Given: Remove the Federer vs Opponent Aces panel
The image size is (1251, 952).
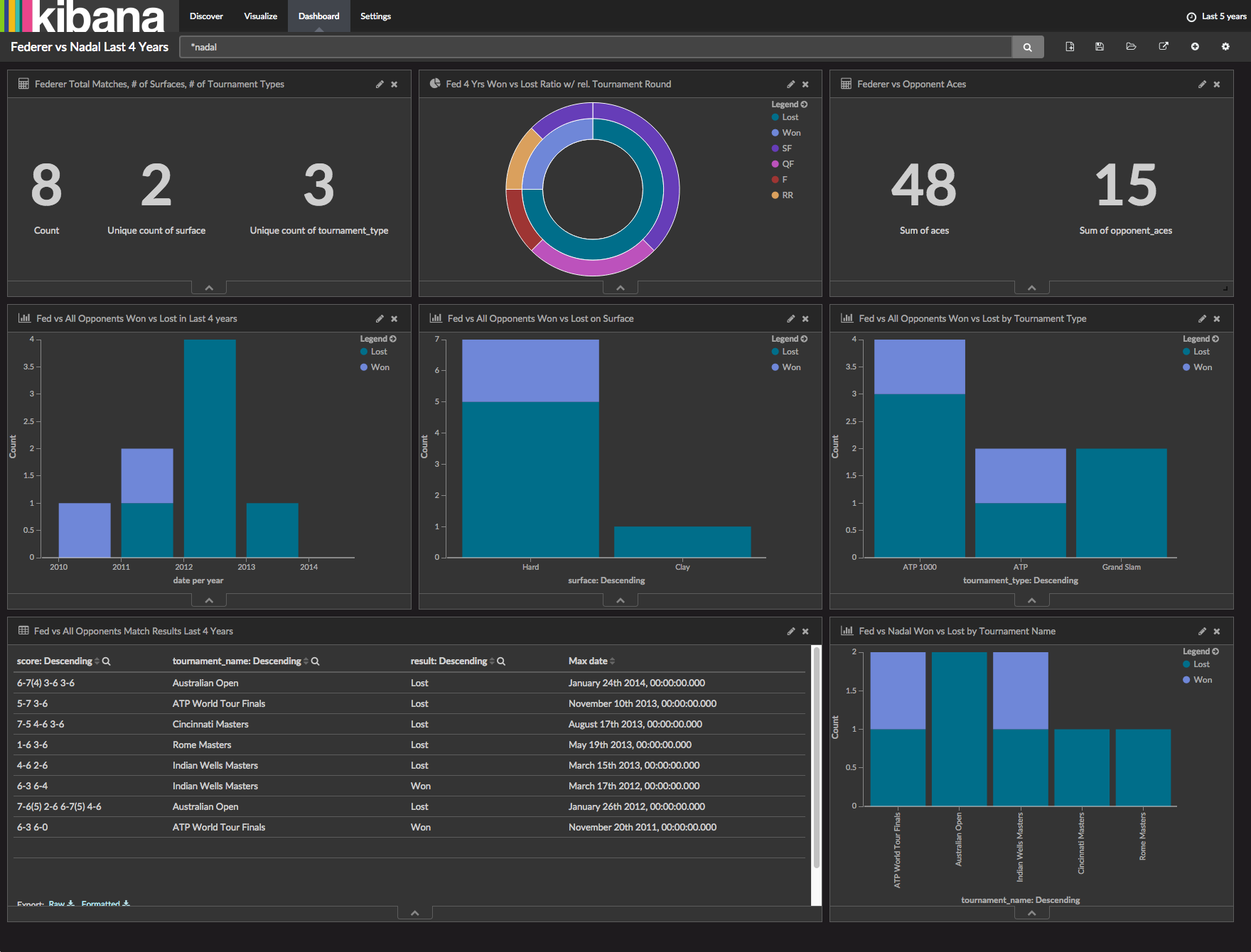Looking at the screenshot, I should 1217,84.
